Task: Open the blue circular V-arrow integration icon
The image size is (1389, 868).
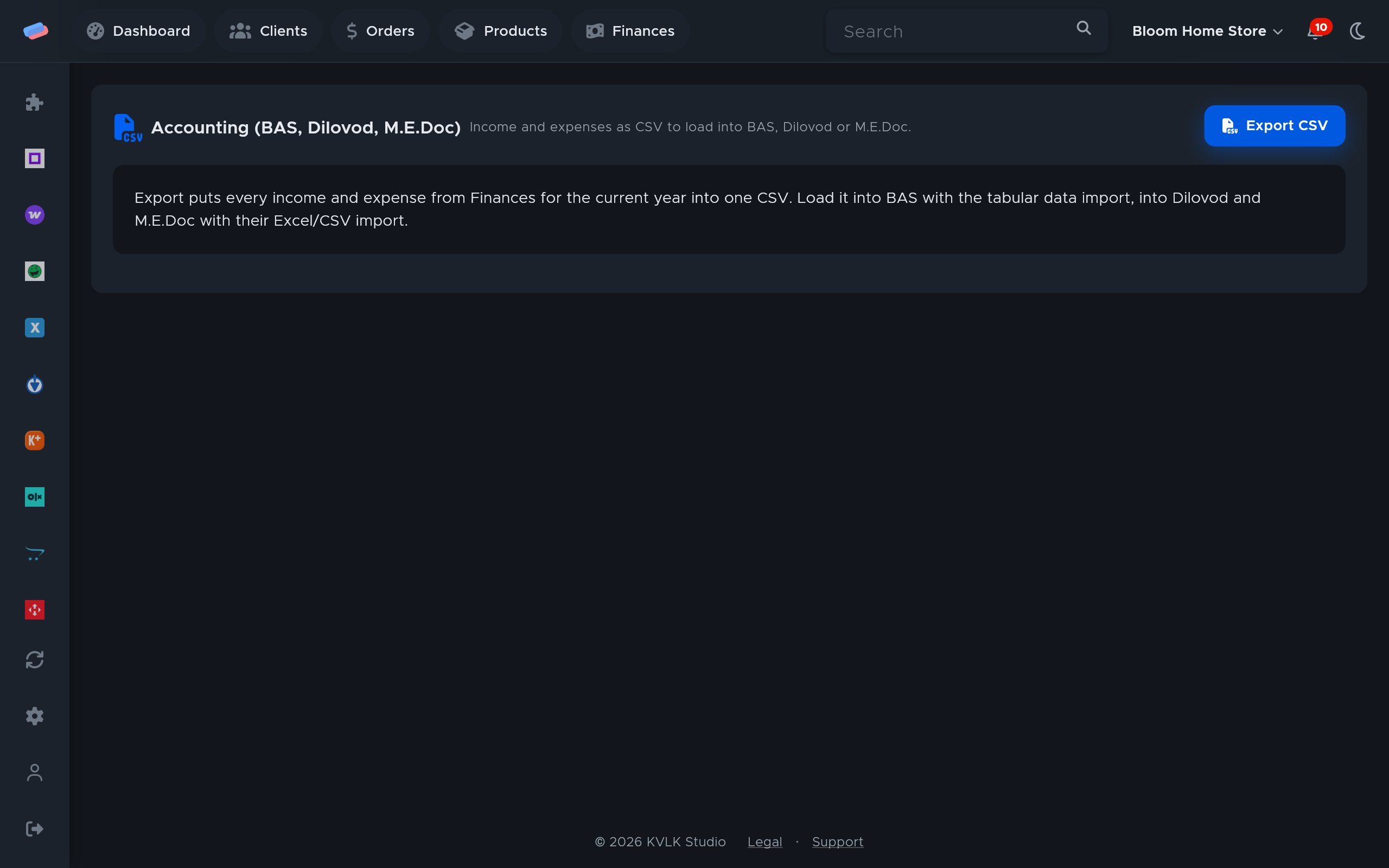Action: point(34,384)
